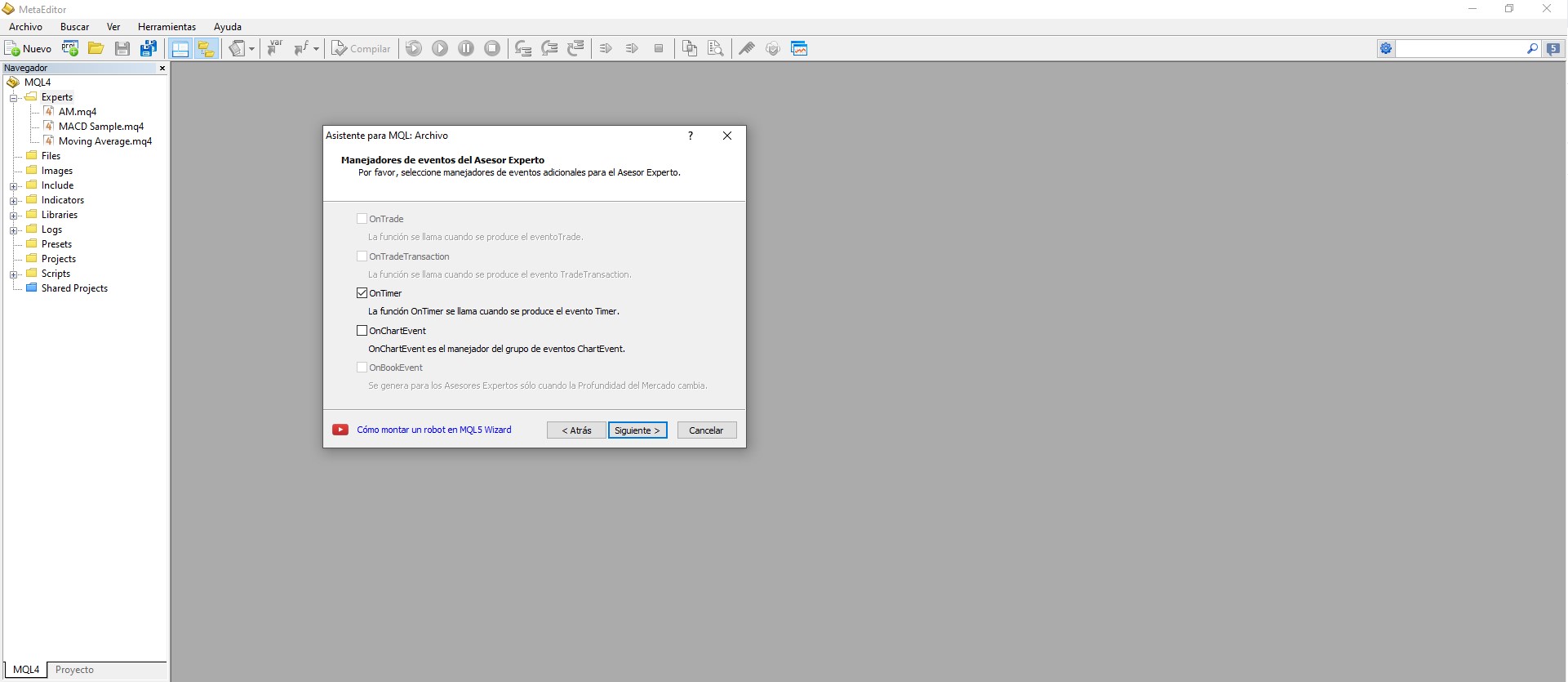Click the OnTrade checkbox

pos(362,219)
